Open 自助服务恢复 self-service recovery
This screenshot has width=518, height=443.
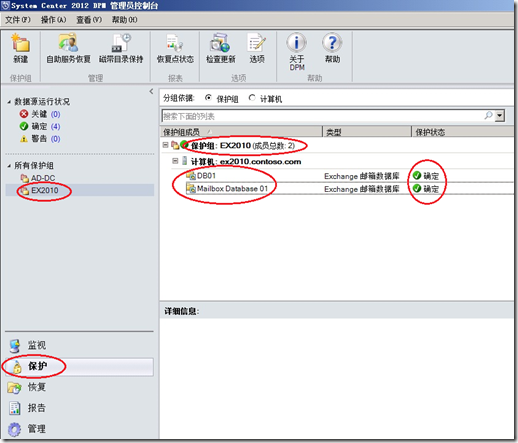coord(68,48)
